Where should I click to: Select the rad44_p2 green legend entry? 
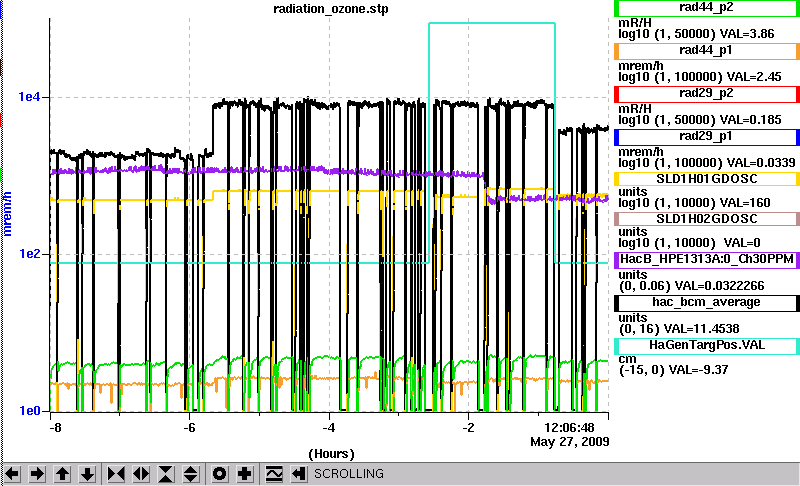tap(707, 8)
